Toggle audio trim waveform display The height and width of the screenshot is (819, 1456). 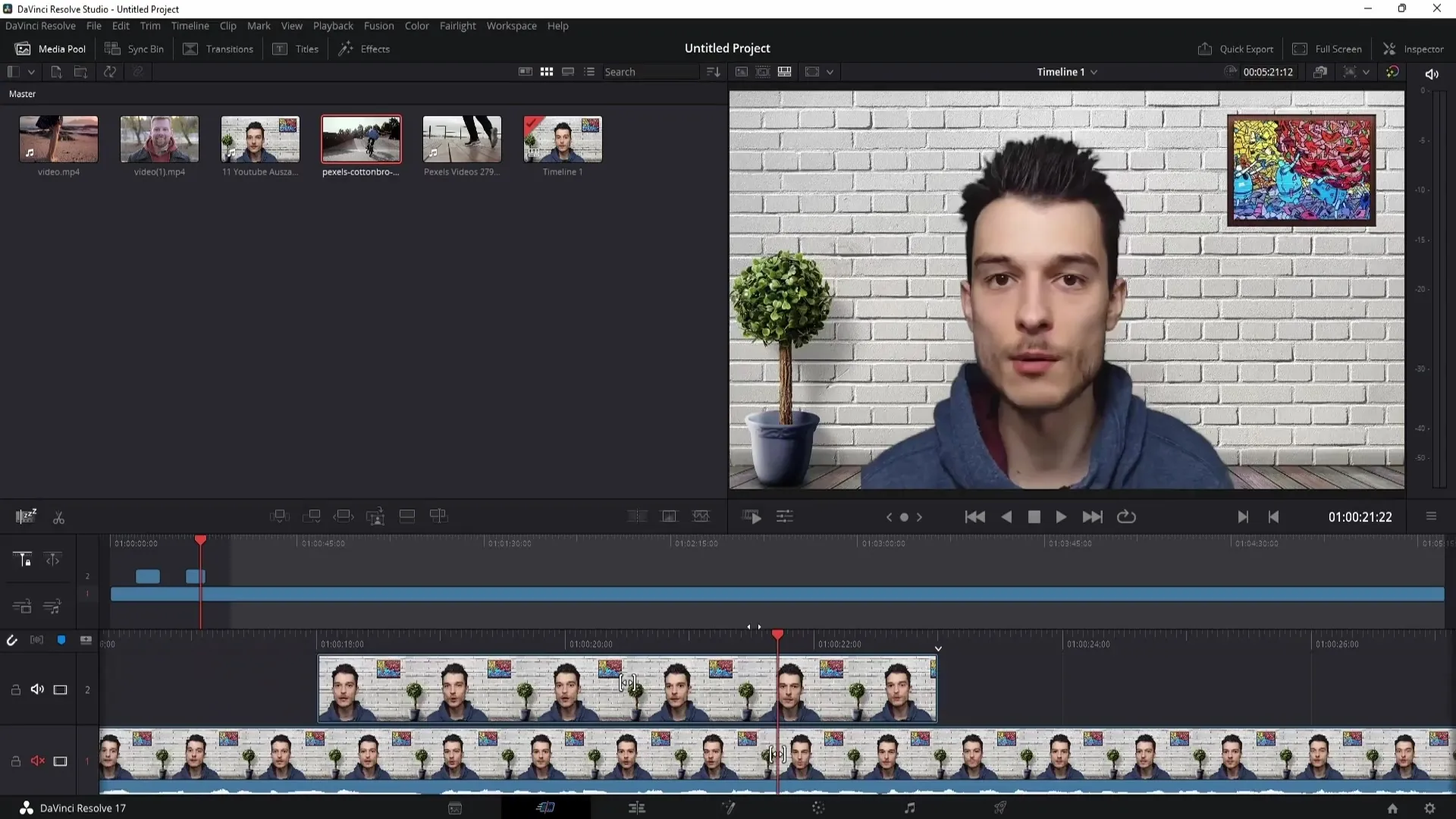point(36,640)
